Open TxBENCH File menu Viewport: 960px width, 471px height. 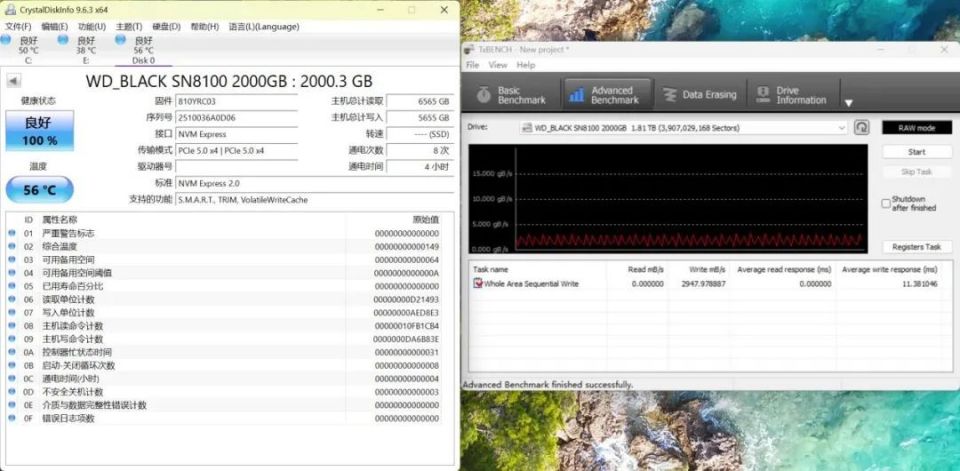(x=472, y=65)
